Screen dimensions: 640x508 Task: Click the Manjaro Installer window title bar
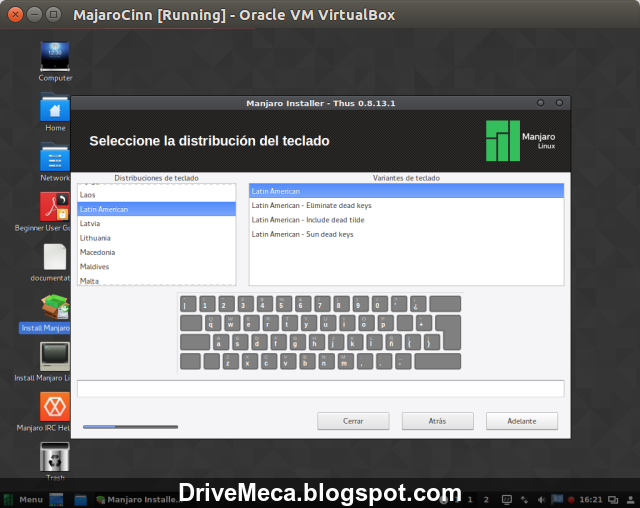pos(320,103)
